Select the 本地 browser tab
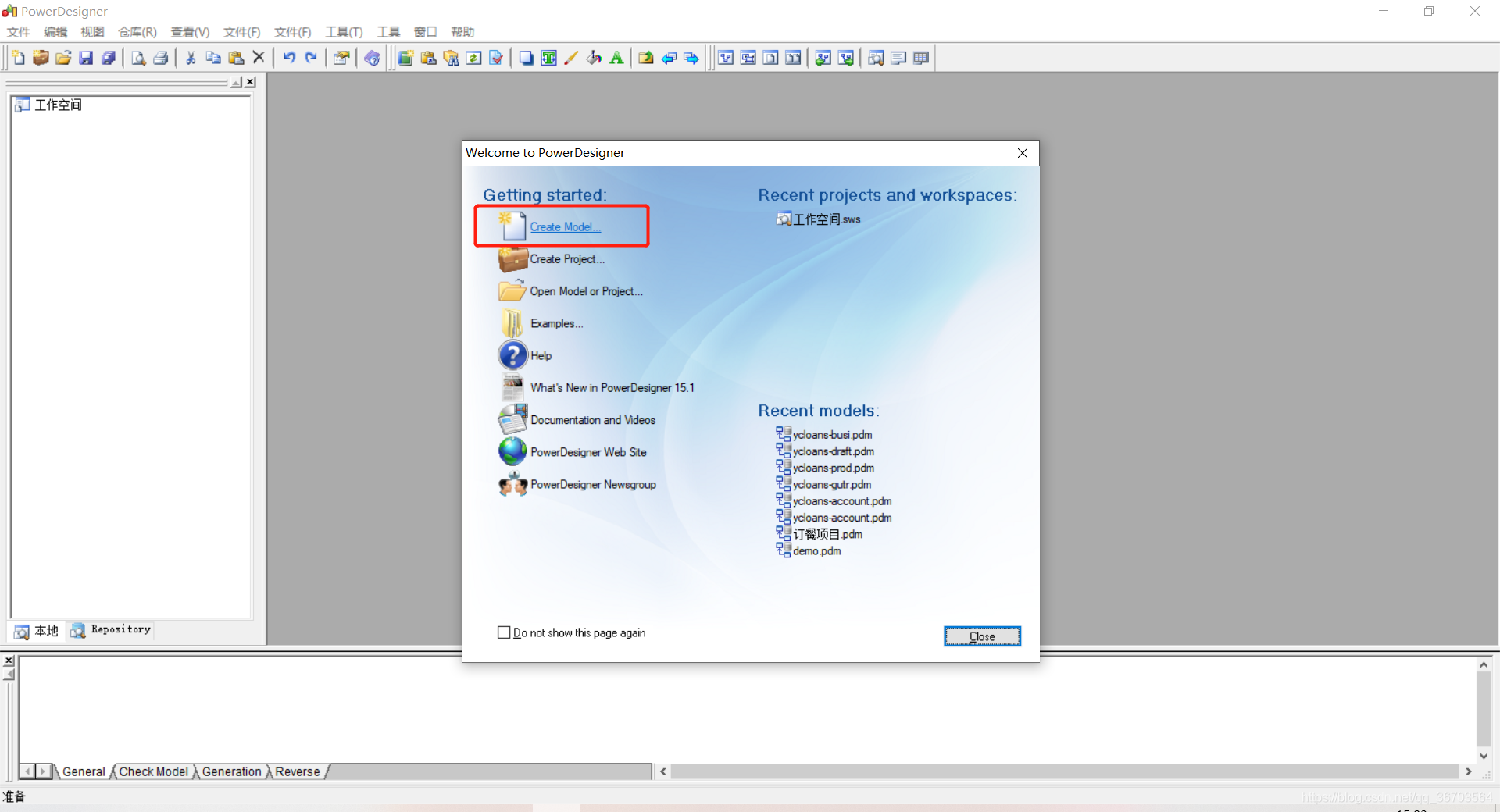Viewport: 1500px width, 812px height. pos(37,631)
